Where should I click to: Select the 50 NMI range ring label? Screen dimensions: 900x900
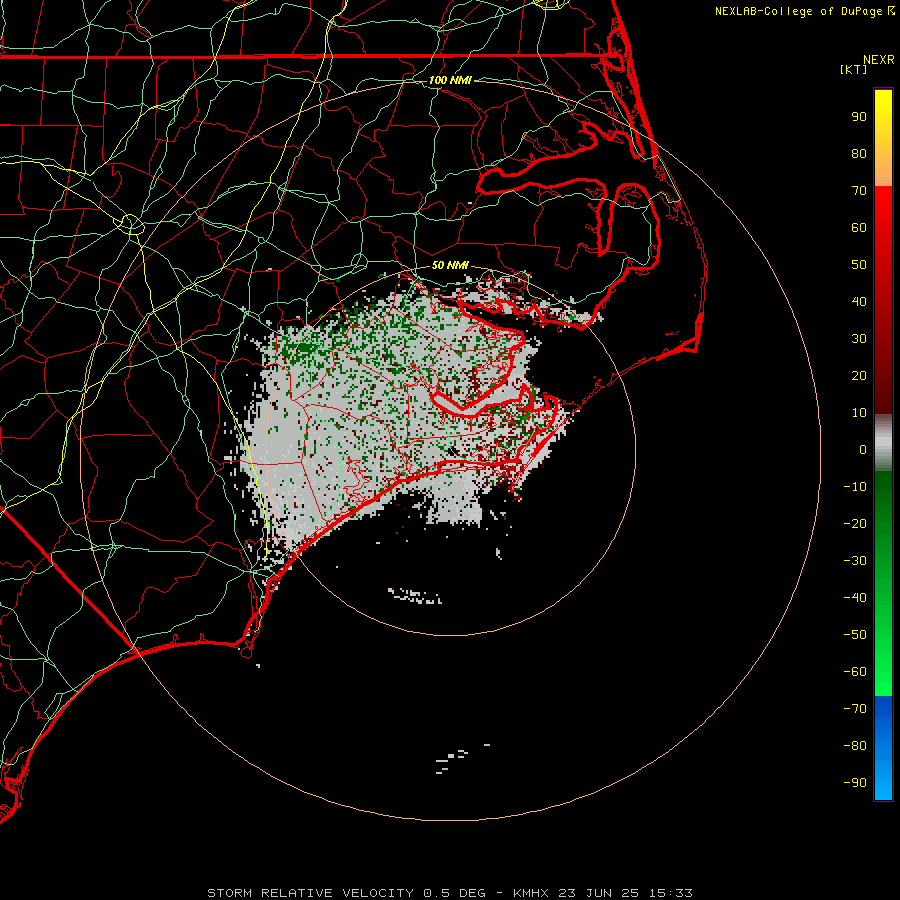click(x=450, y=265)
